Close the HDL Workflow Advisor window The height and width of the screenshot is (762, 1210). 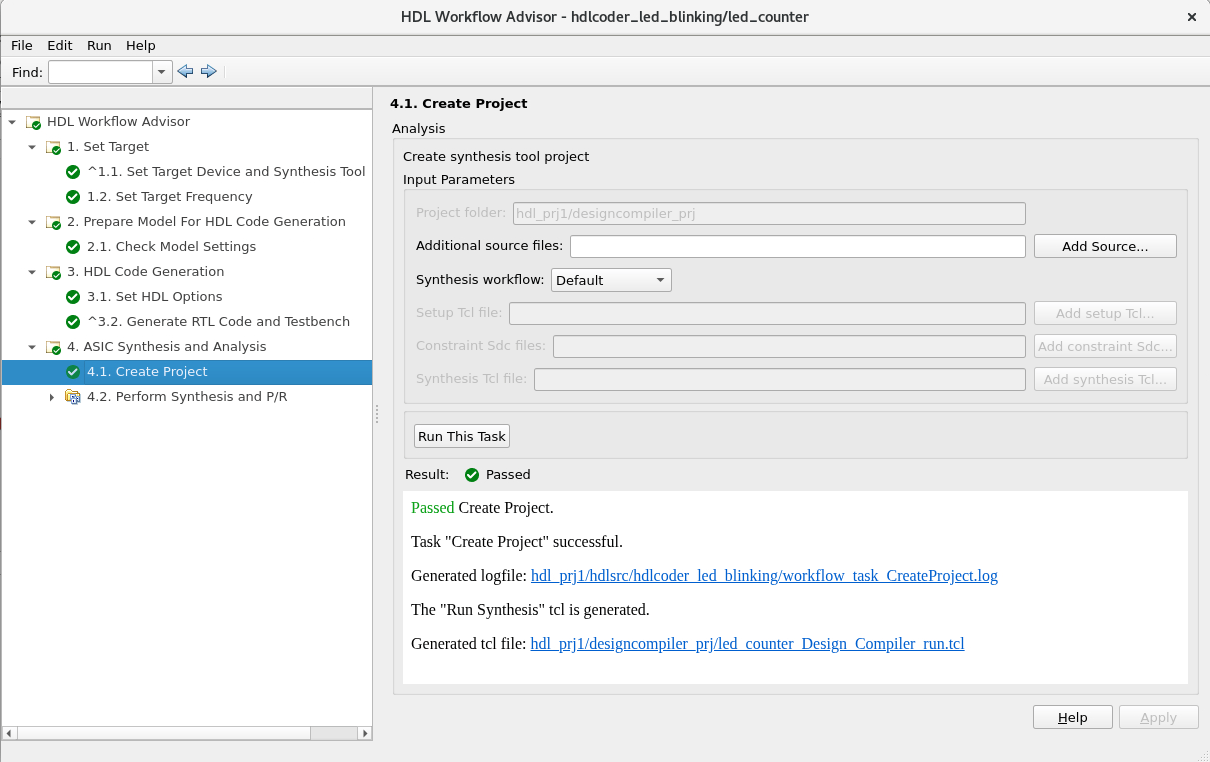[1191, 17]
